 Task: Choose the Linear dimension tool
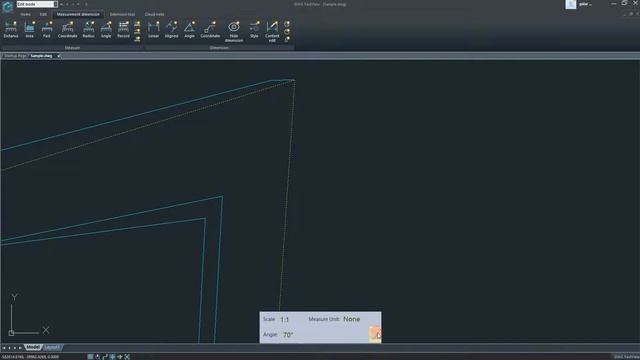coord(153,30)
